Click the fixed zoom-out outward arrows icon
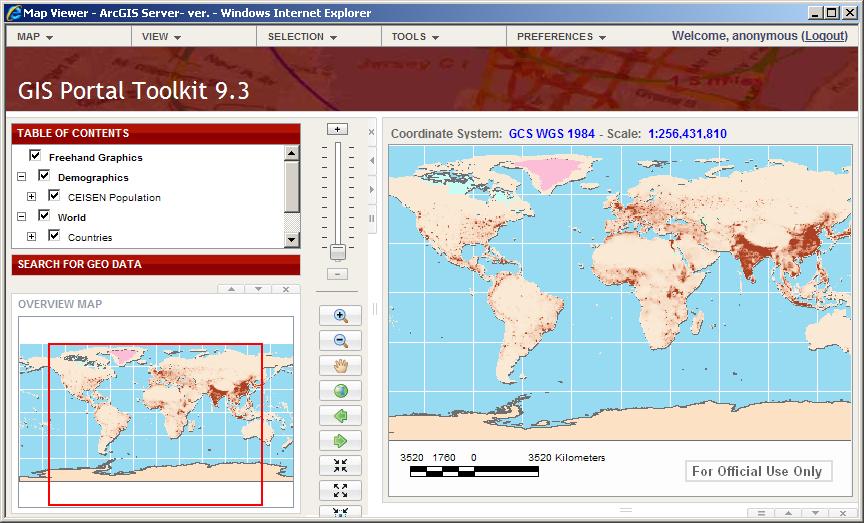 (341, 490)
